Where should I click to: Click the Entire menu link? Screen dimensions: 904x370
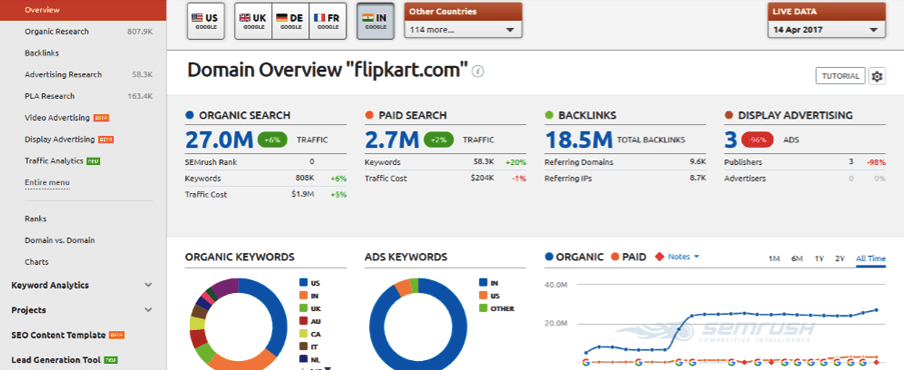pyautogui.click(x=47, y=183)
